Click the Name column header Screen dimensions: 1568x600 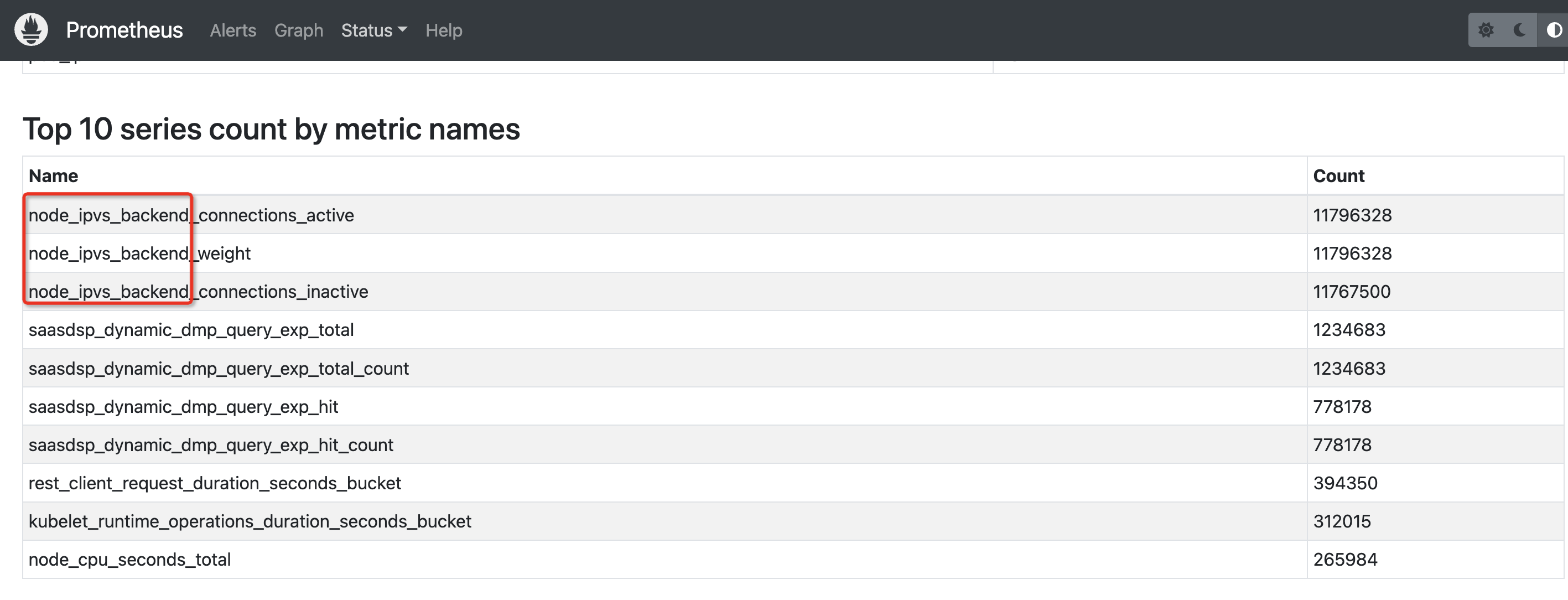(54, 176)
